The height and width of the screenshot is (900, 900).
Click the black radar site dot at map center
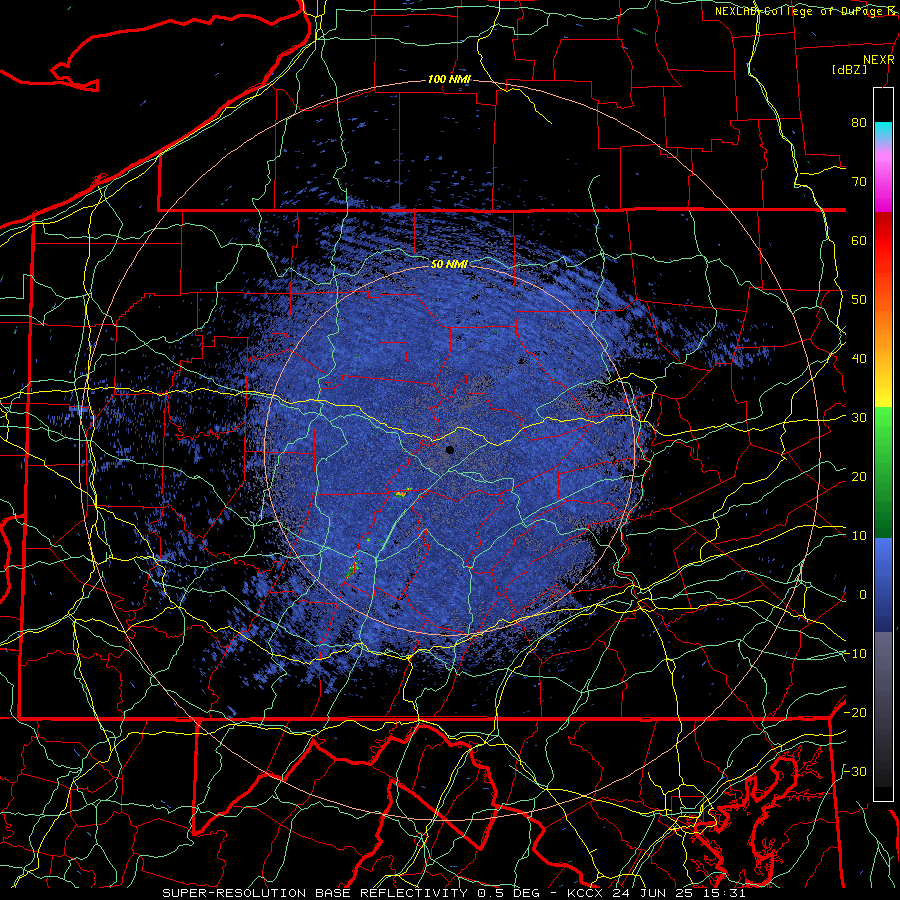[x=450, y=450]
